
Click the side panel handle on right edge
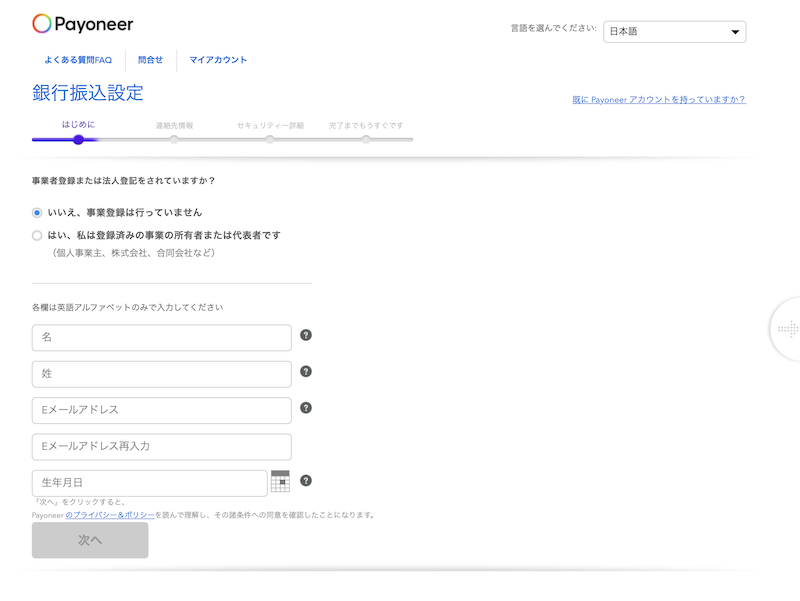[x=788, y=329]
